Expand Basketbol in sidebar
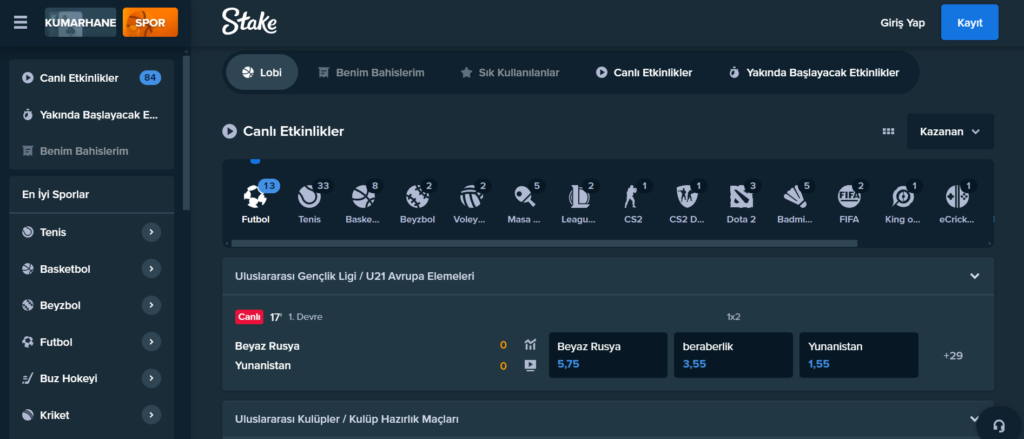Image resolution: width=1024 pixels, height=439 pixels. tap(152, 268)
